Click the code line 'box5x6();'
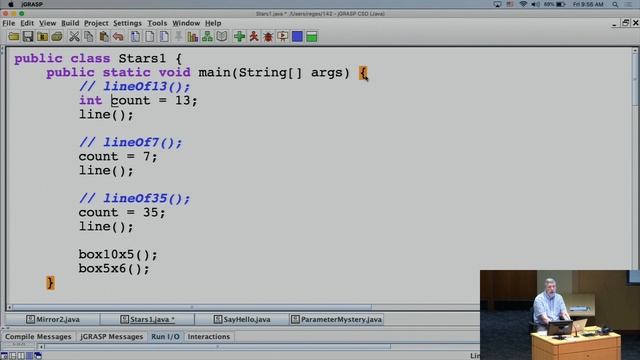Viewport: 640px width, 360px height. (114, 269)
